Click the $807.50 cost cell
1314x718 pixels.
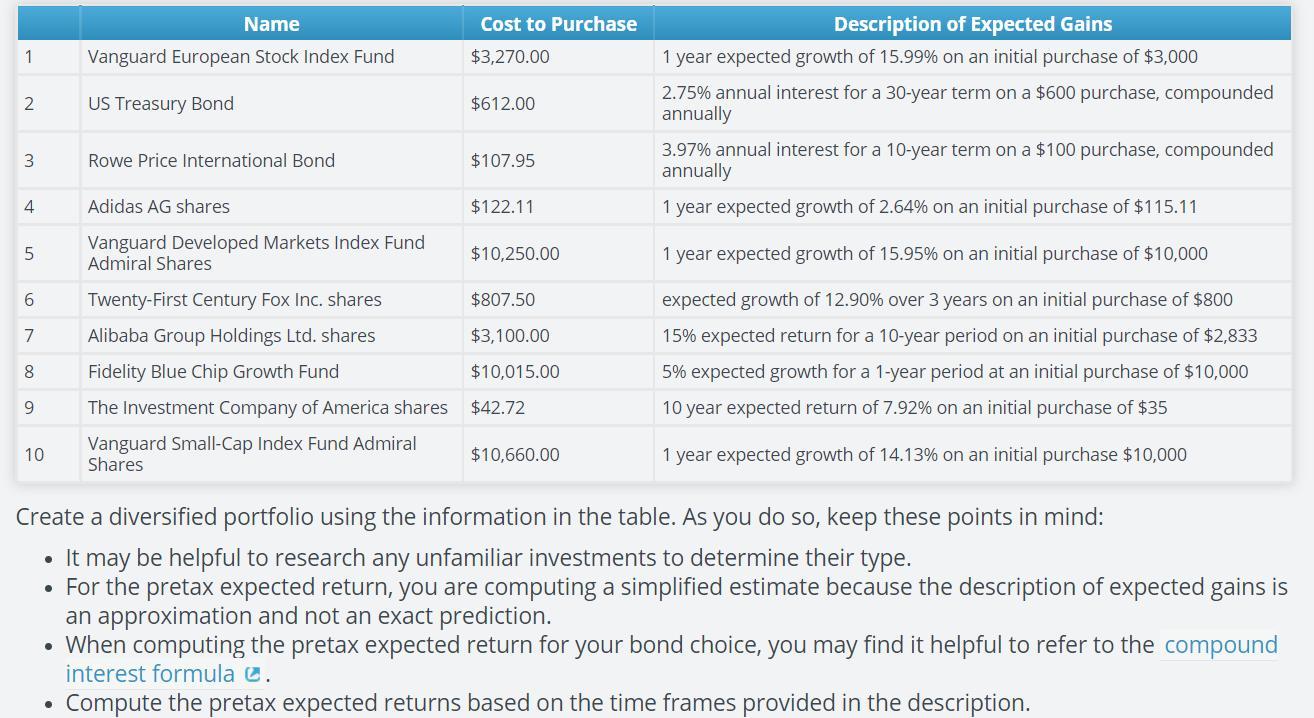(503, 300)
